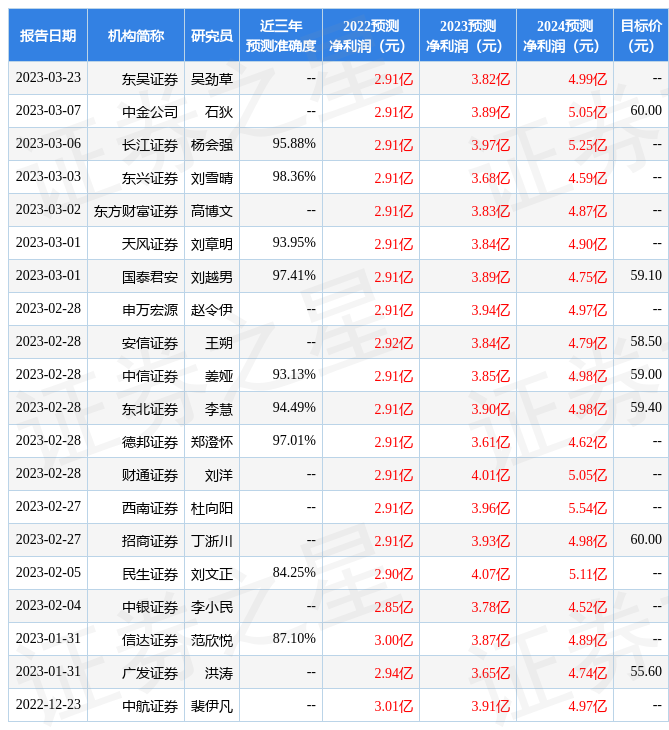Click the 2022-12-23 report date
This screenshot has width=669, height=730.
click(x=48, y=705)
